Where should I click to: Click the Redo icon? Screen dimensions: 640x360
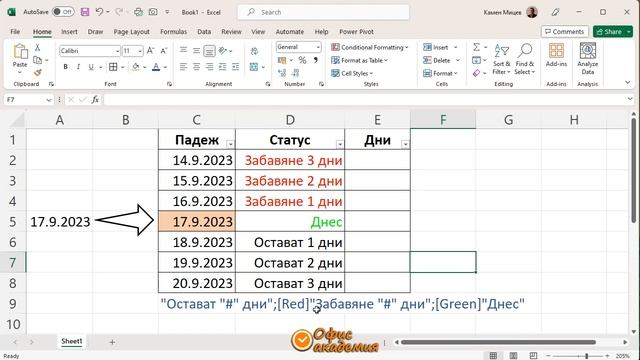(x=118, y=12)
